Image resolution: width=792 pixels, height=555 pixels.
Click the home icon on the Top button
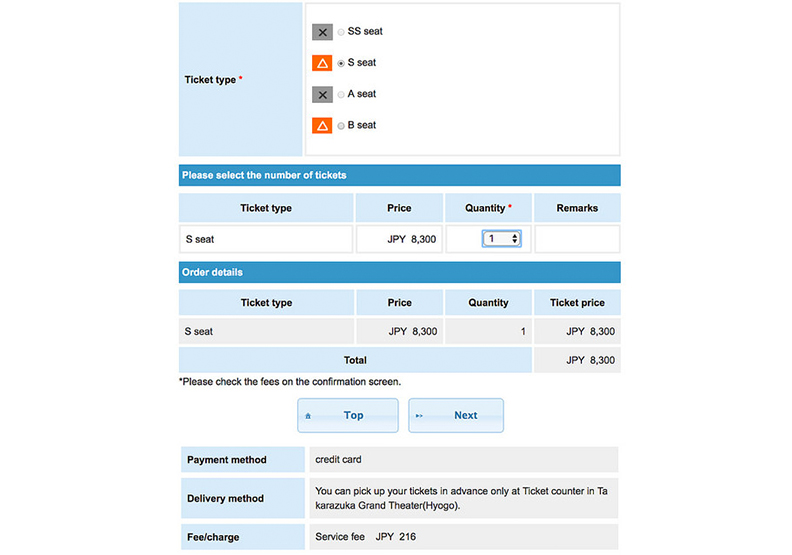[x=308, y=416]
